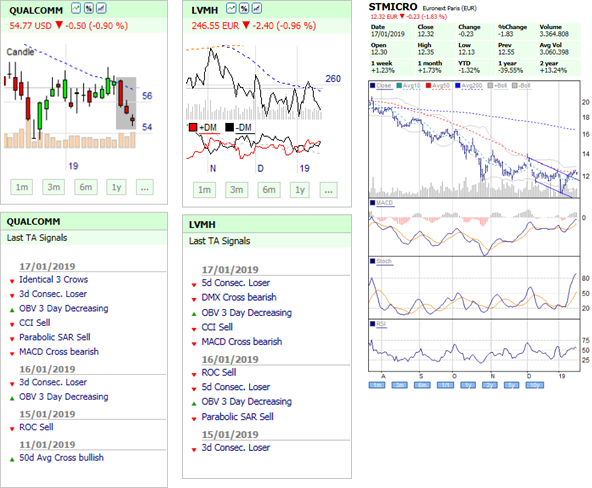This screenshot has width=592, height=488.
Task: Click the -DM black legend swatch
Action: pyautogui.click(x=229, y=127)
